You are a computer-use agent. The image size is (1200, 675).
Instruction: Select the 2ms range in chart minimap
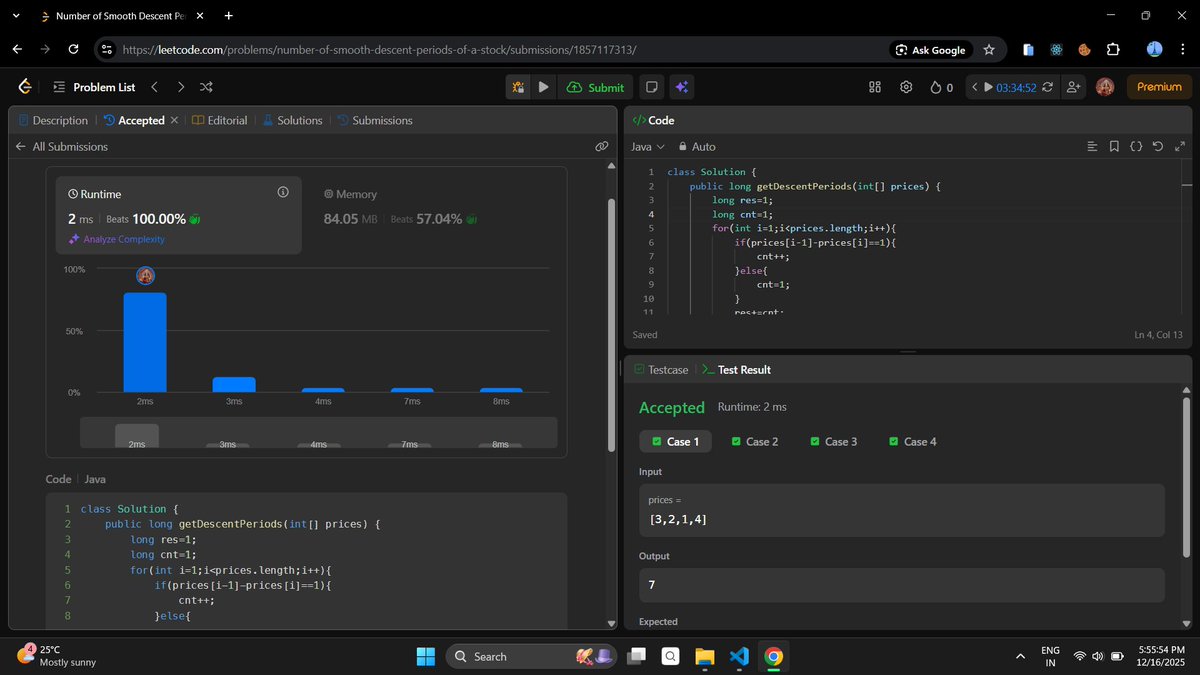pos(137,435)
